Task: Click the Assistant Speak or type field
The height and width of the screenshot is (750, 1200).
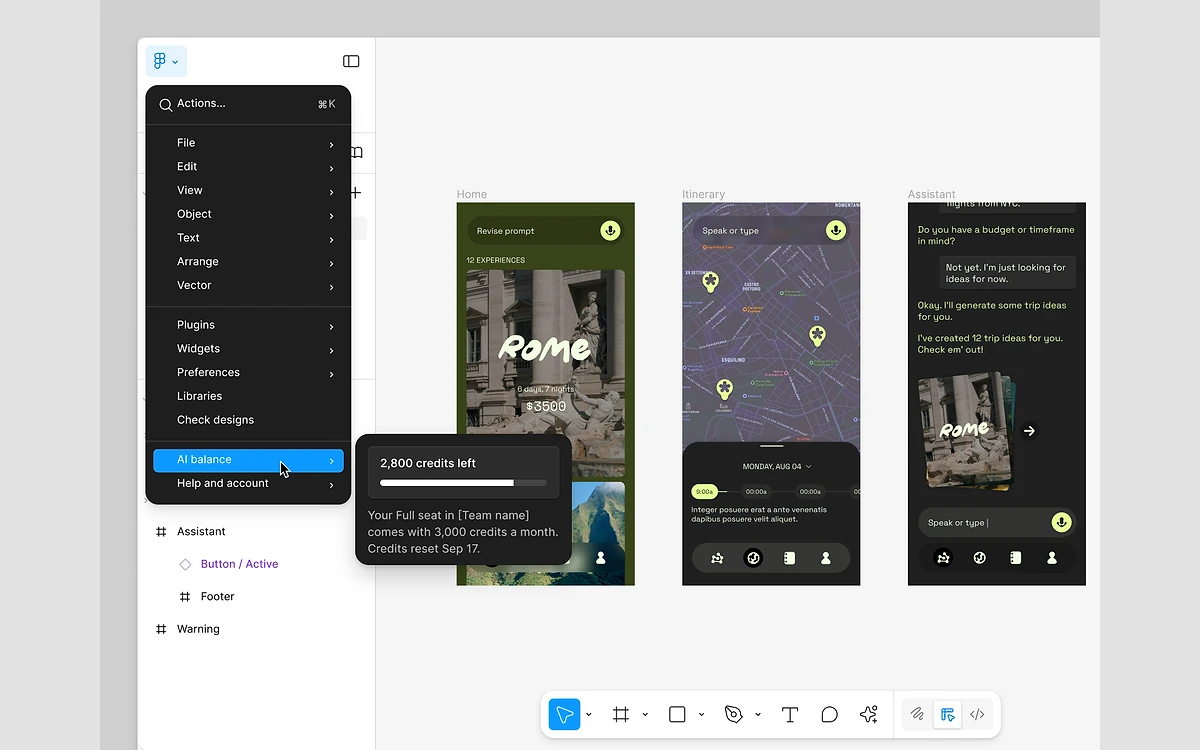Action: (997, 522)
